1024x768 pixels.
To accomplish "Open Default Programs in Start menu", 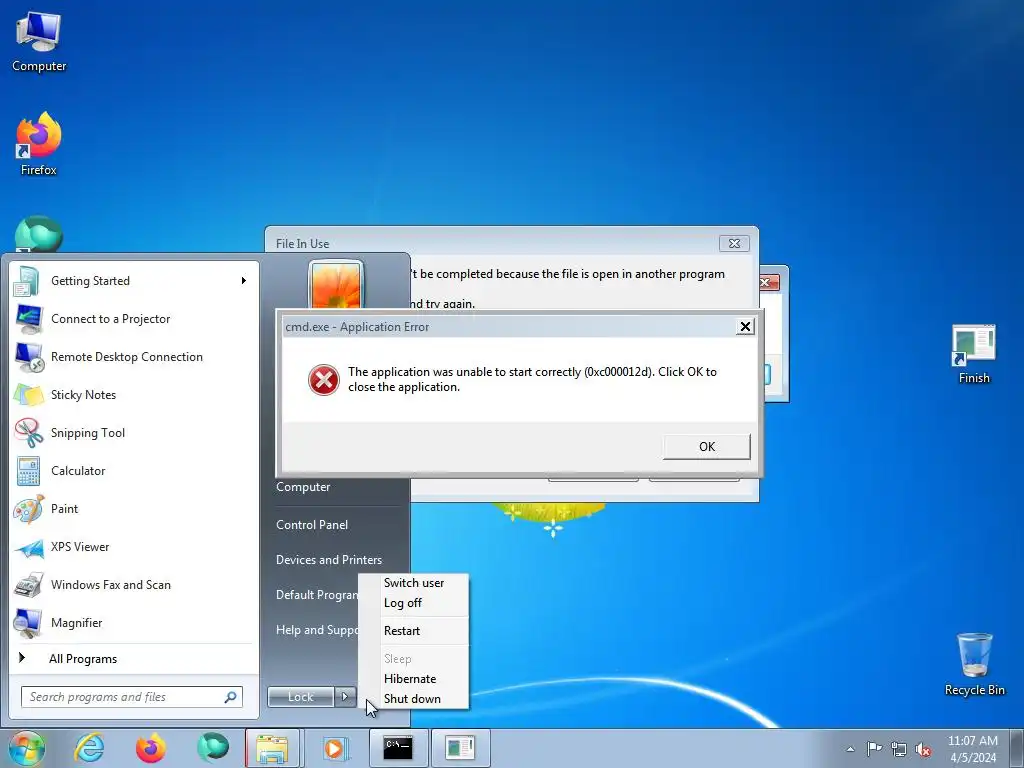I will (x=317, y=595).
